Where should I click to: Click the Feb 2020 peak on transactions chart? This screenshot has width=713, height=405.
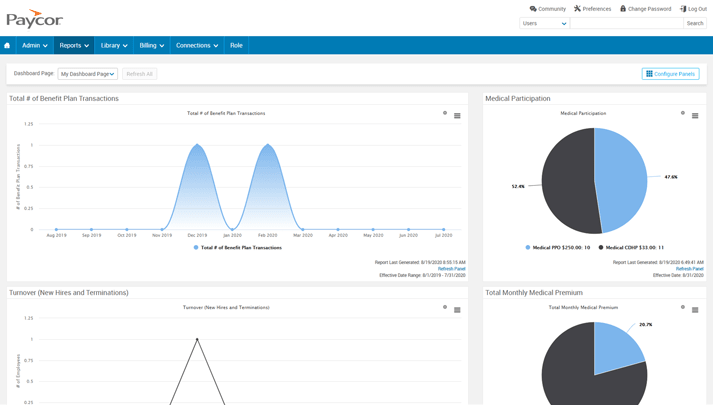268,145
